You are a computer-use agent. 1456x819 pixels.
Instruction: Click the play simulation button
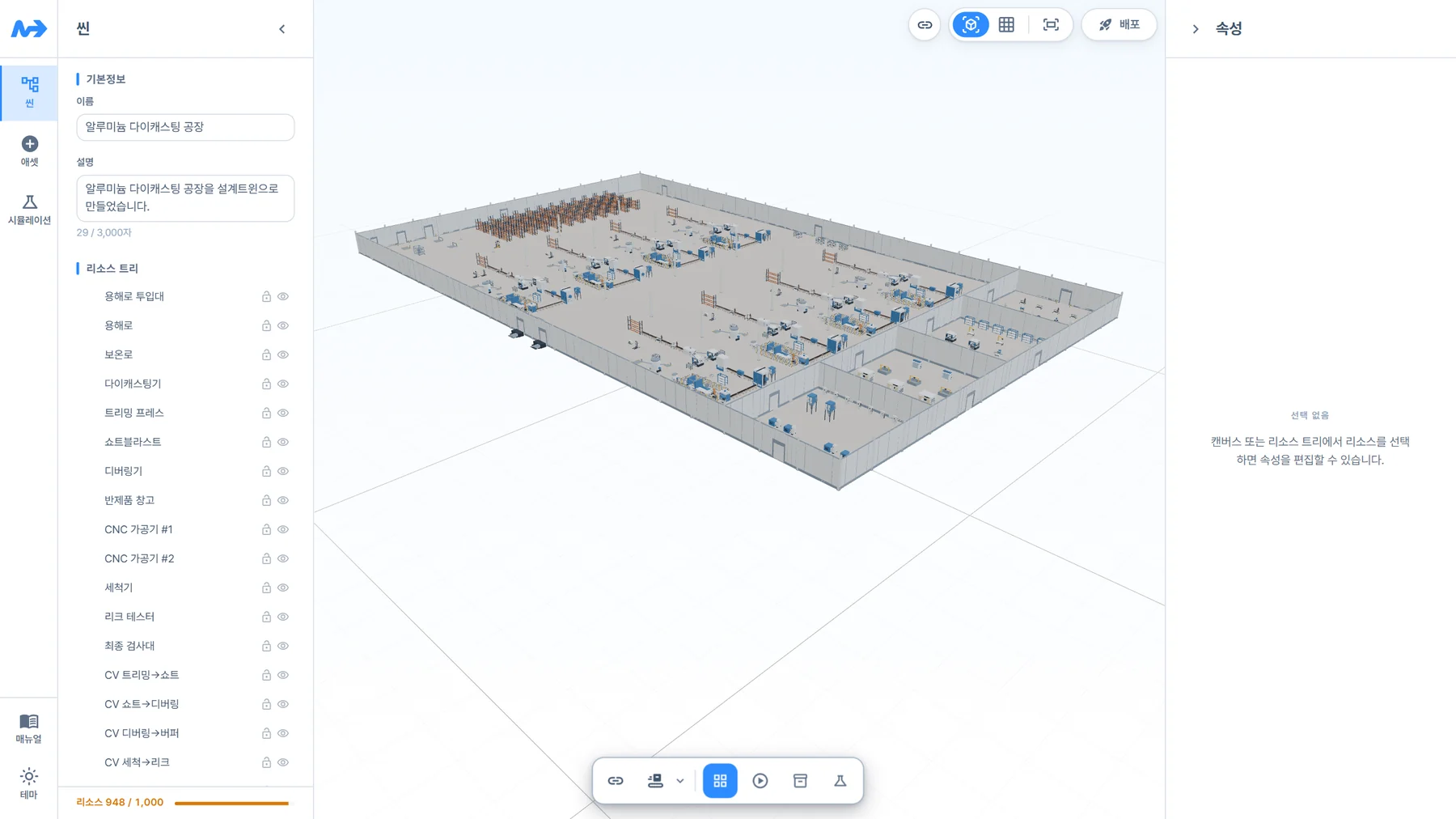click(x=760, y=781)
